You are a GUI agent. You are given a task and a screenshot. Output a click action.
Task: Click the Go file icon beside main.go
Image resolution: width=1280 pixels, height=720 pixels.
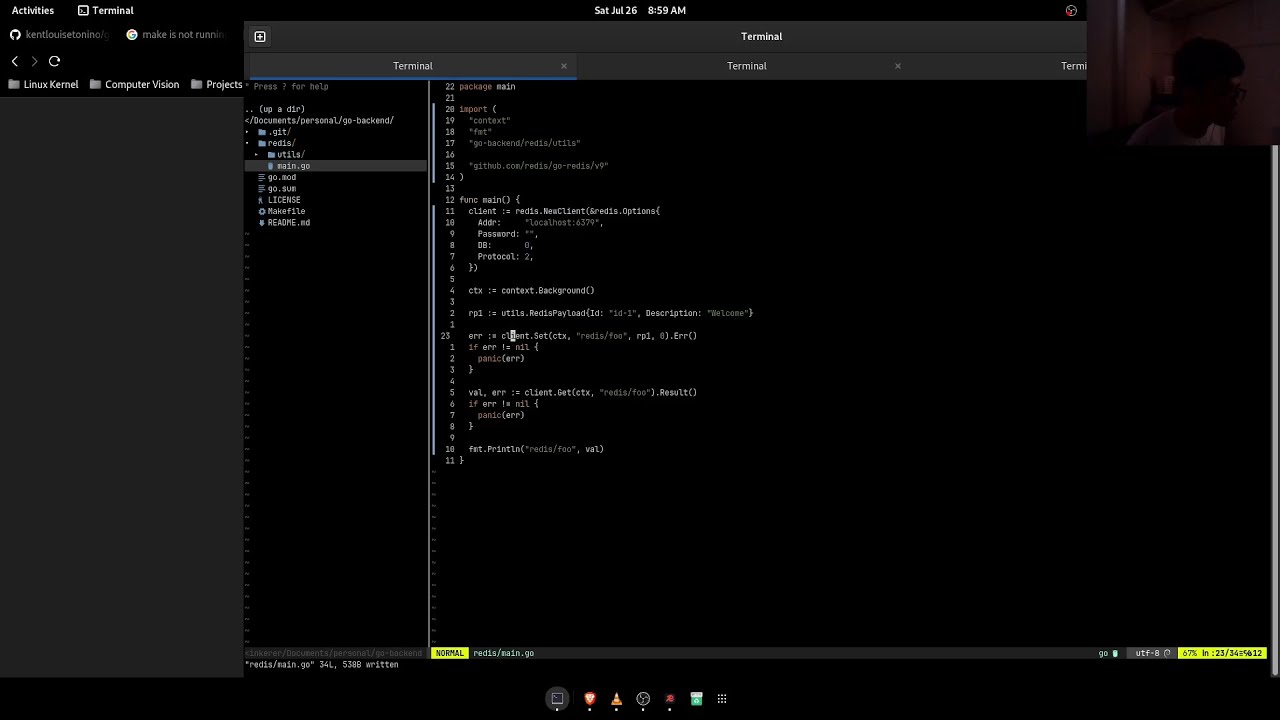(x=271, y=166)
